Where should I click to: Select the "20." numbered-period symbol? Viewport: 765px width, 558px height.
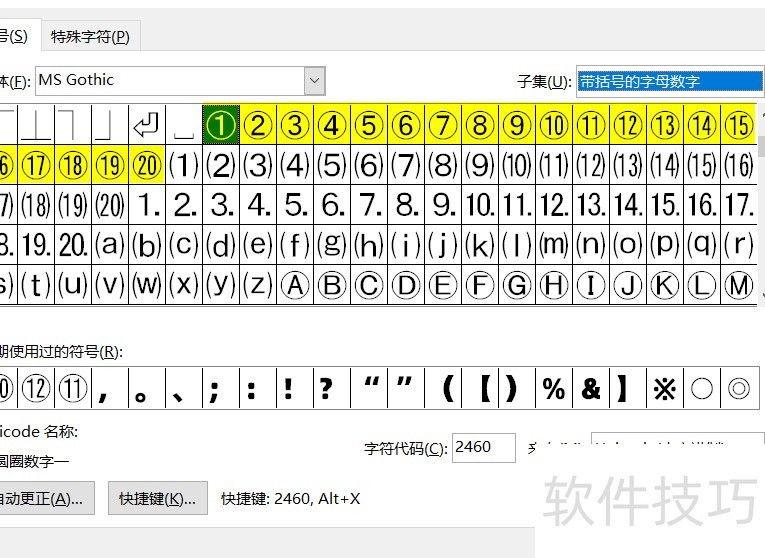[73, 244]
